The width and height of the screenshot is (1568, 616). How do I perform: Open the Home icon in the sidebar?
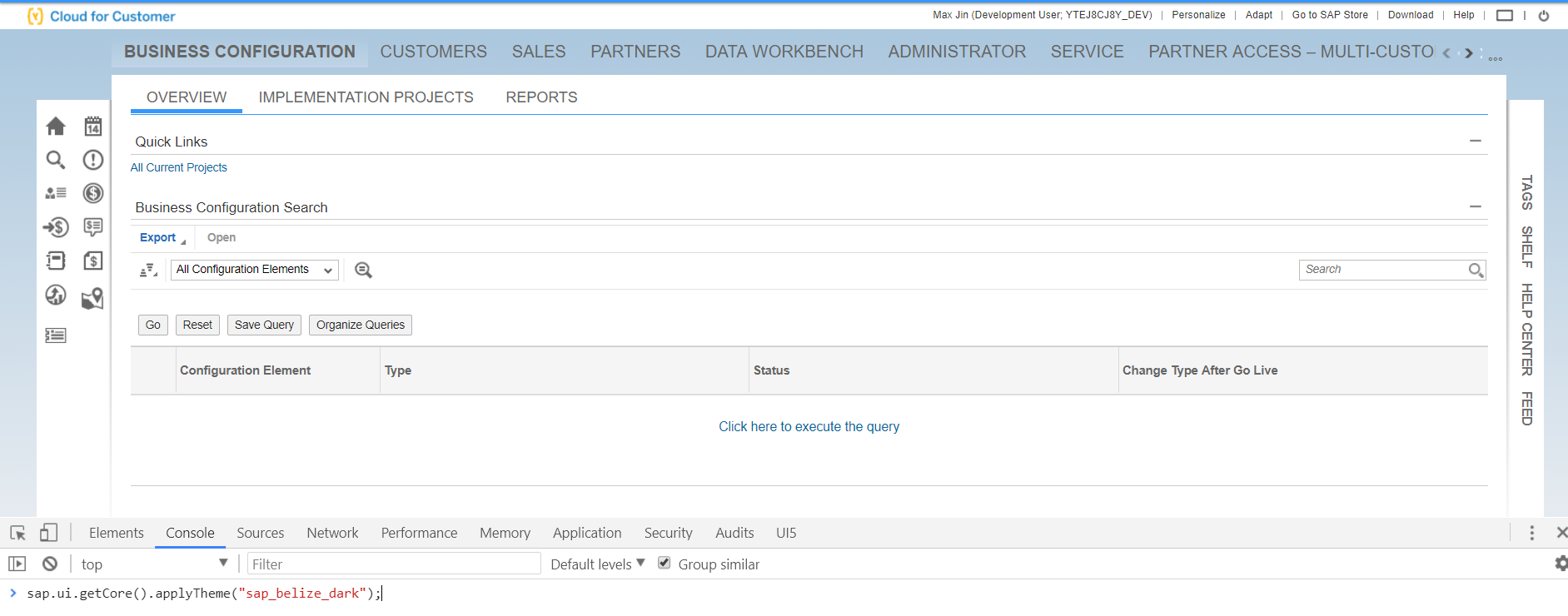coord(56,126)
